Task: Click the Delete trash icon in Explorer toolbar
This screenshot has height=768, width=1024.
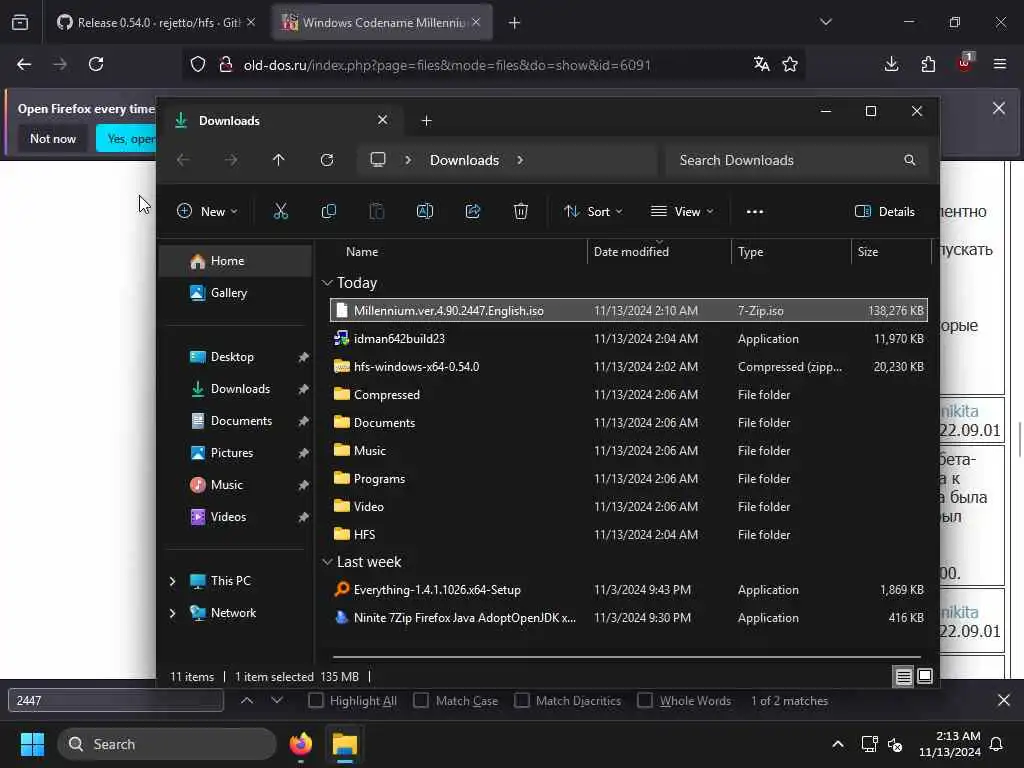Action: pyautogui.click(x=520, y=211)
